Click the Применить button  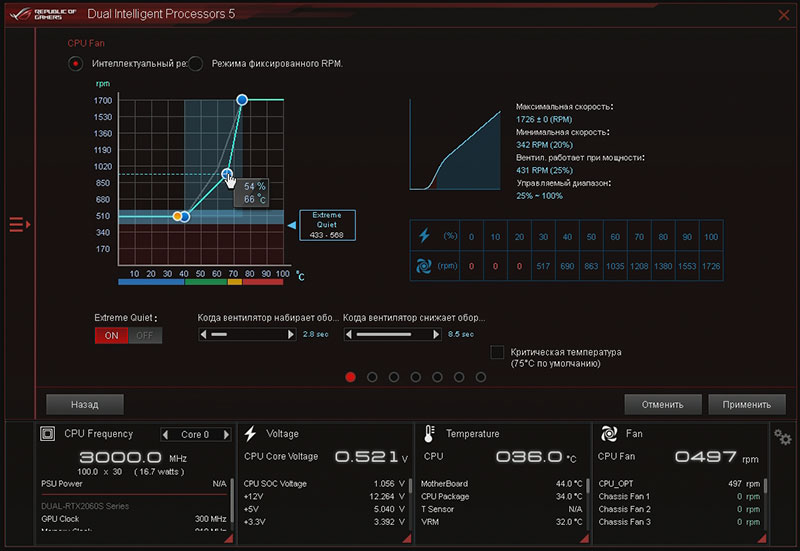[747, 405]
